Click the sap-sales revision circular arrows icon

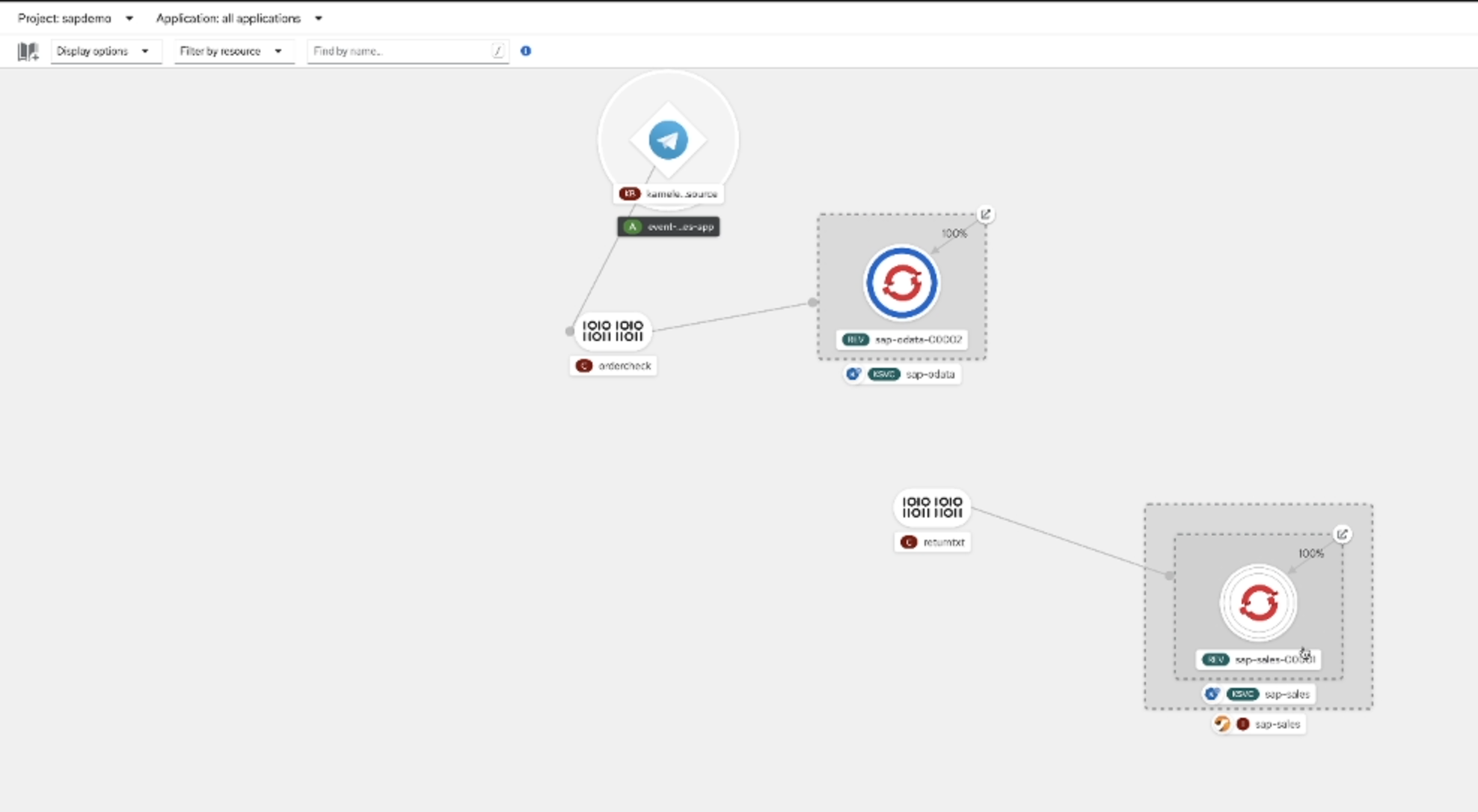(1258, 603)
